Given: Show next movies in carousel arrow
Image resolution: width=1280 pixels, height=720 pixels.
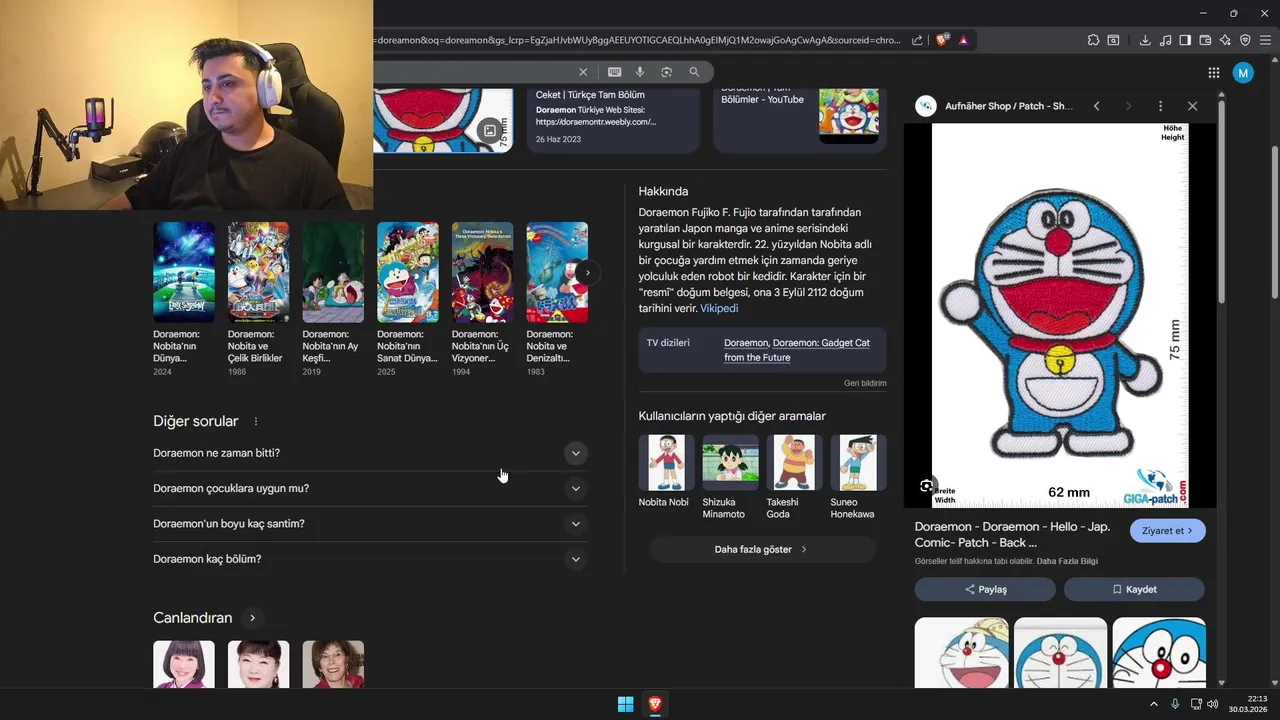Looking at the screenshot, I should (588, 272).
